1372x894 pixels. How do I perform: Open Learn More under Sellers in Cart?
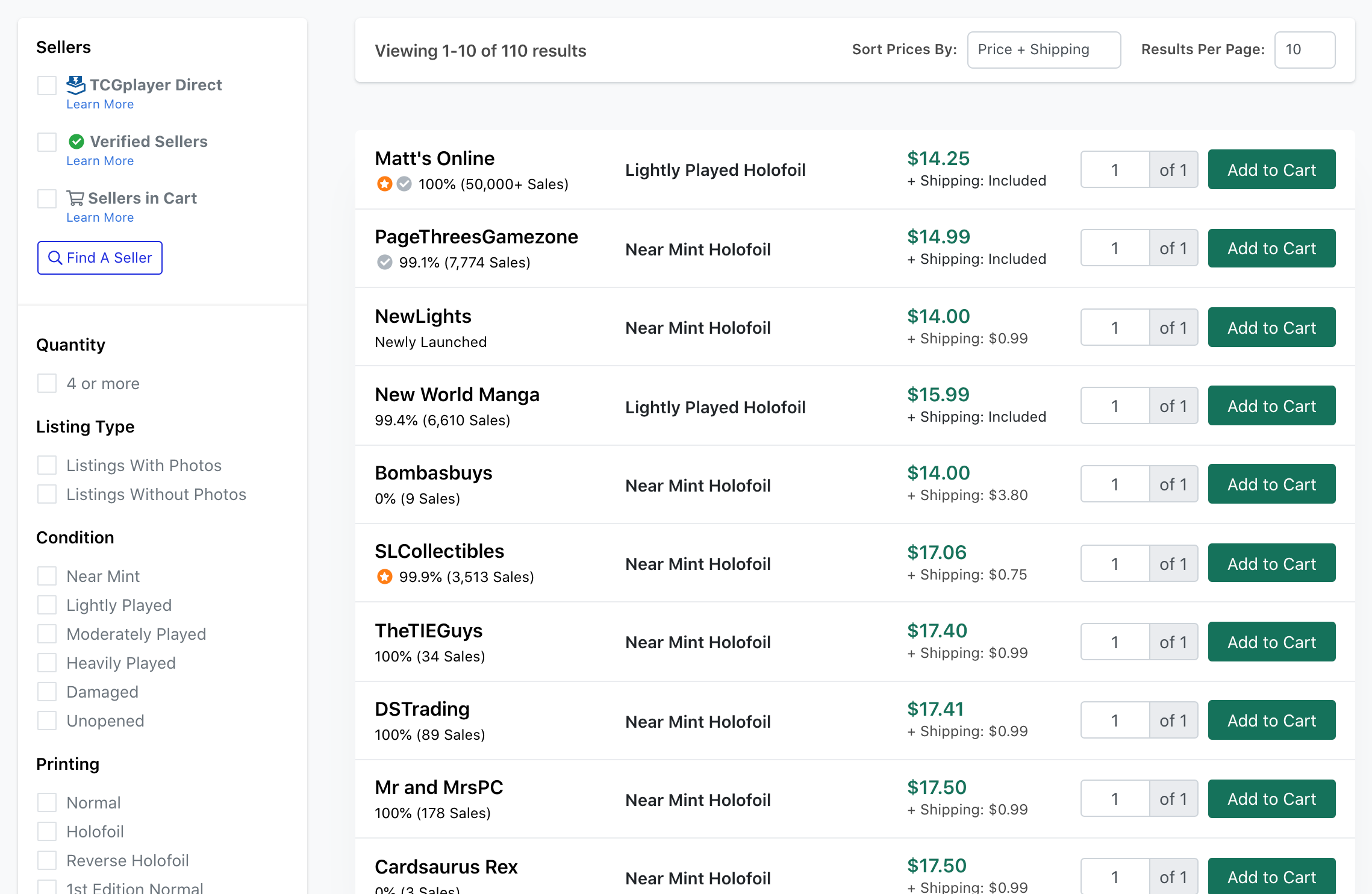(x=100, y=217)
